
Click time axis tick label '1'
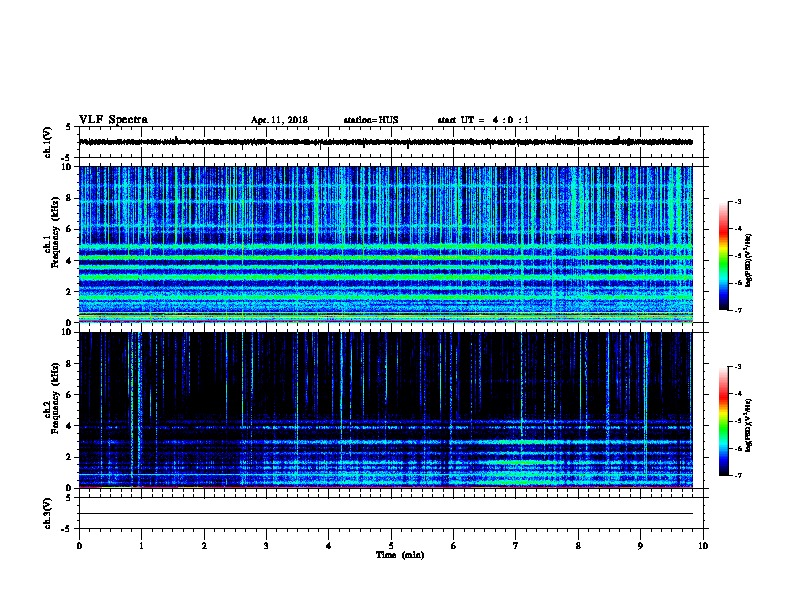point(141,546)
